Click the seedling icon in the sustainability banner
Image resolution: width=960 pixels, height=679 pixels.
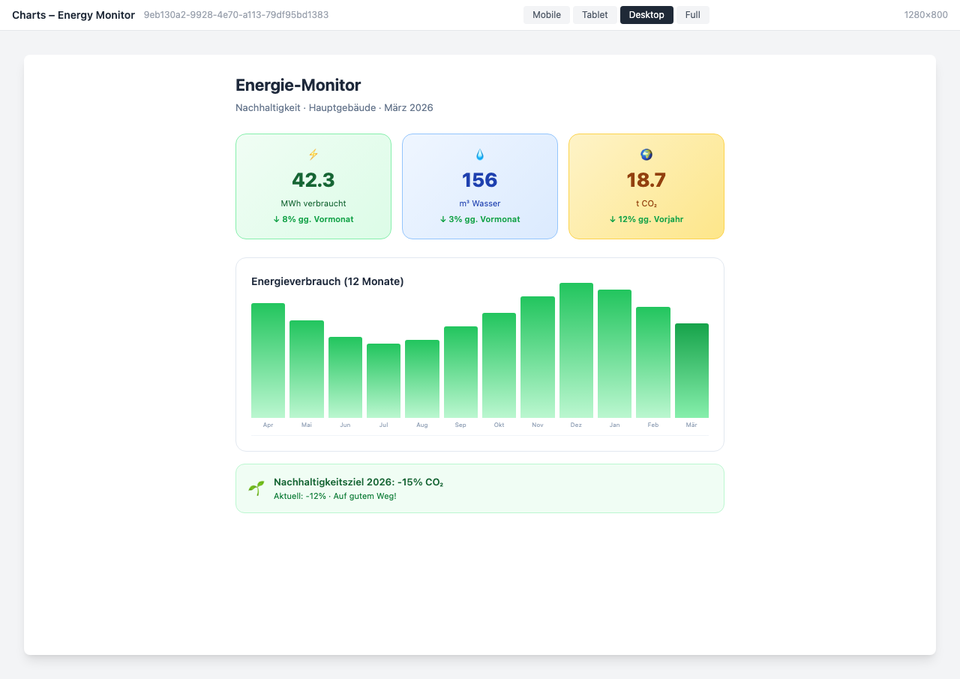click(x=254, y=487)
